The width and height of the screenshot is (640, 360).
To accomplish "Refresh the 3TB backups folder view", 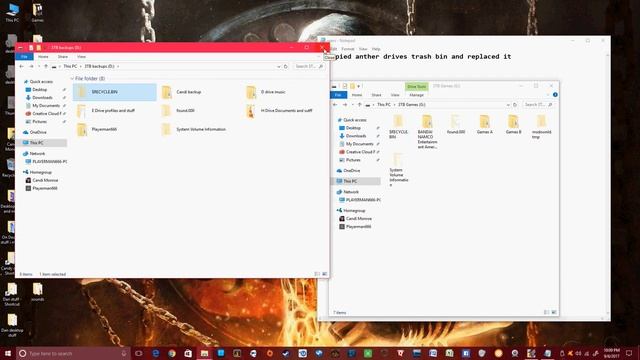I will (x=286, y=66).
